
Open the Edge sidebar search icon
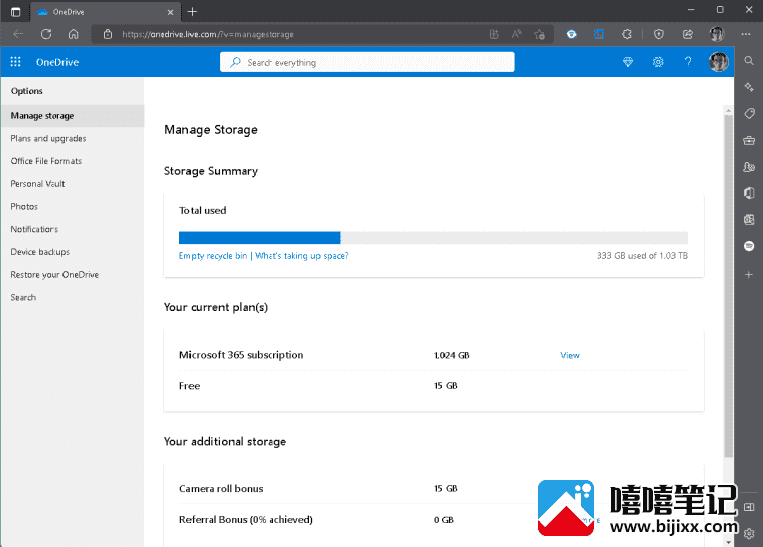(749, 61)
